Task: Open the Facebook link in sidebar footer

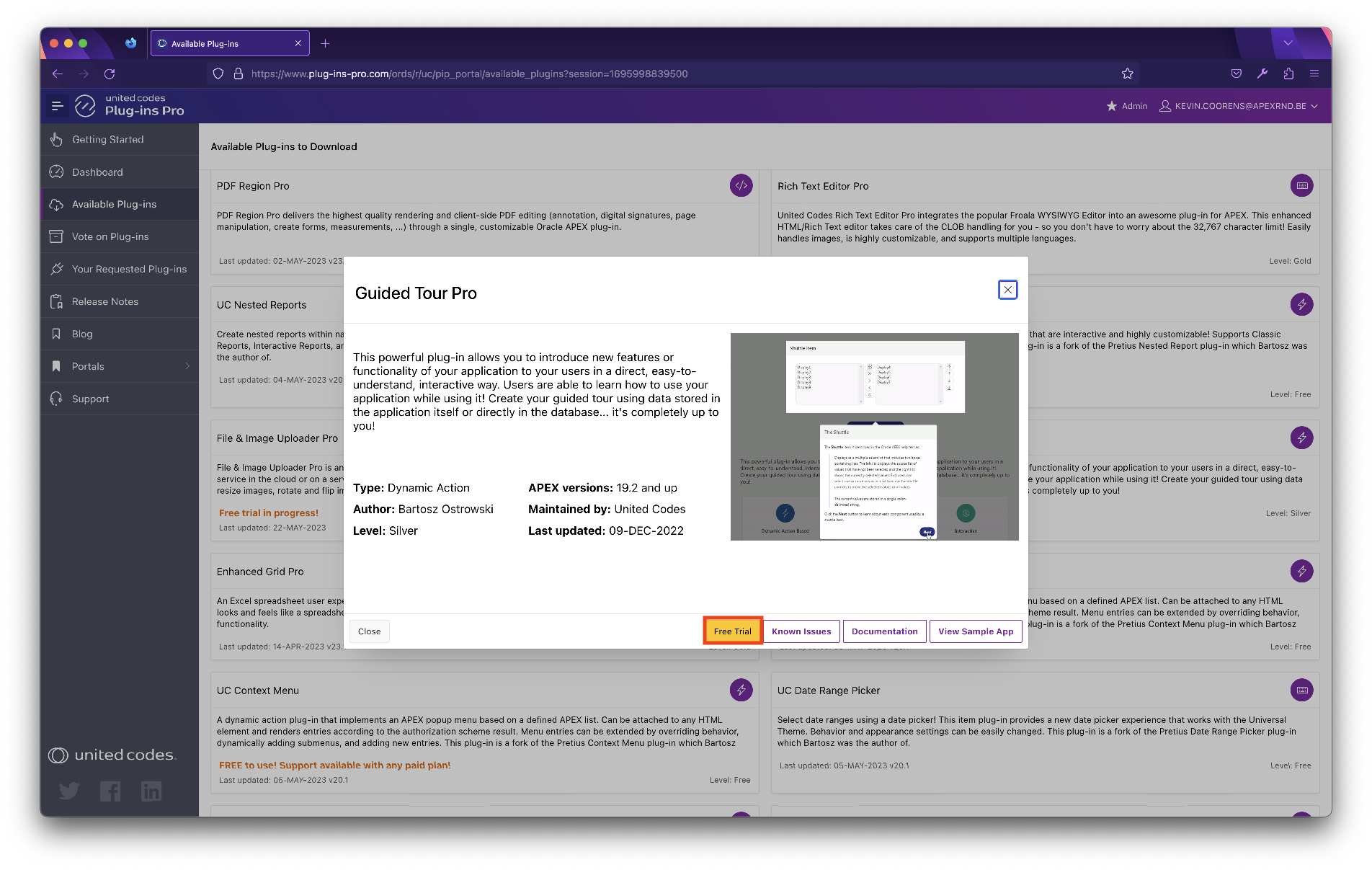Action: pyautogui.click(x=110, y=791)
